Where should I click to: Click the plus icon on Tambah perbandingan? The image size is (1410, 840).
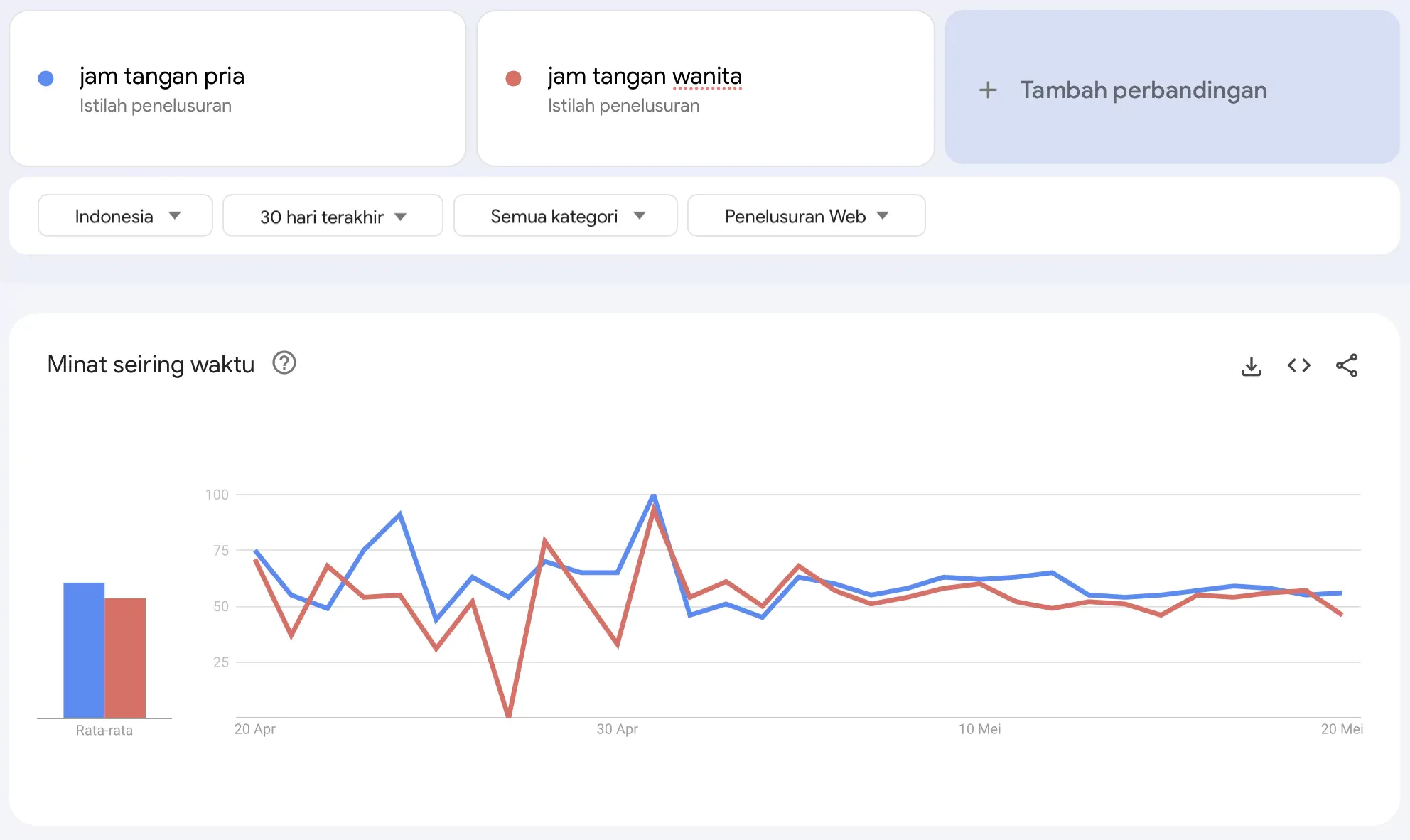click(x=988, y=90)
